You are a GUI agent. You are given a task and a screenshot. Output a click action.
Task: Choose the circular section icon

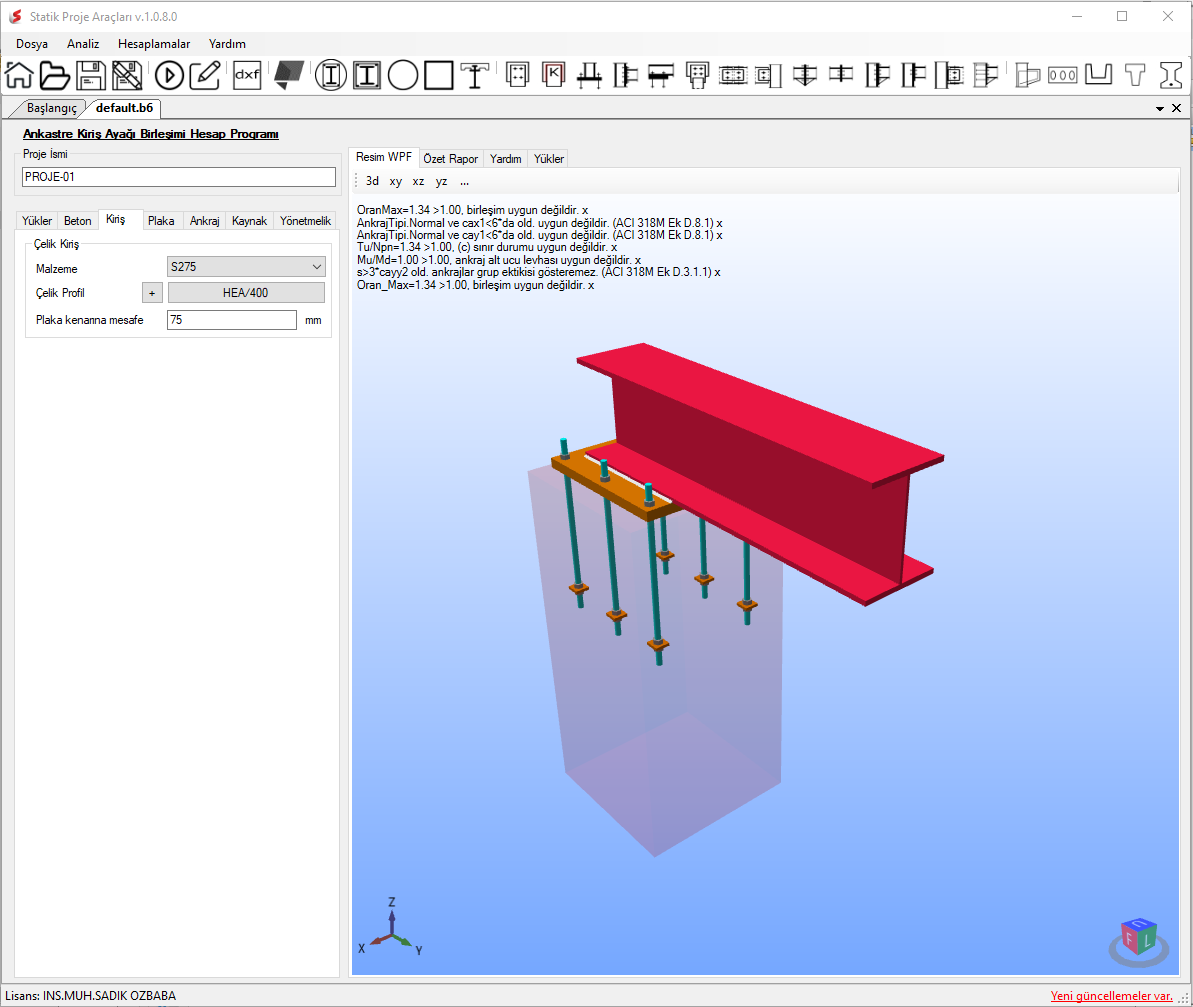pyautogui.click(x=403, y=75)
